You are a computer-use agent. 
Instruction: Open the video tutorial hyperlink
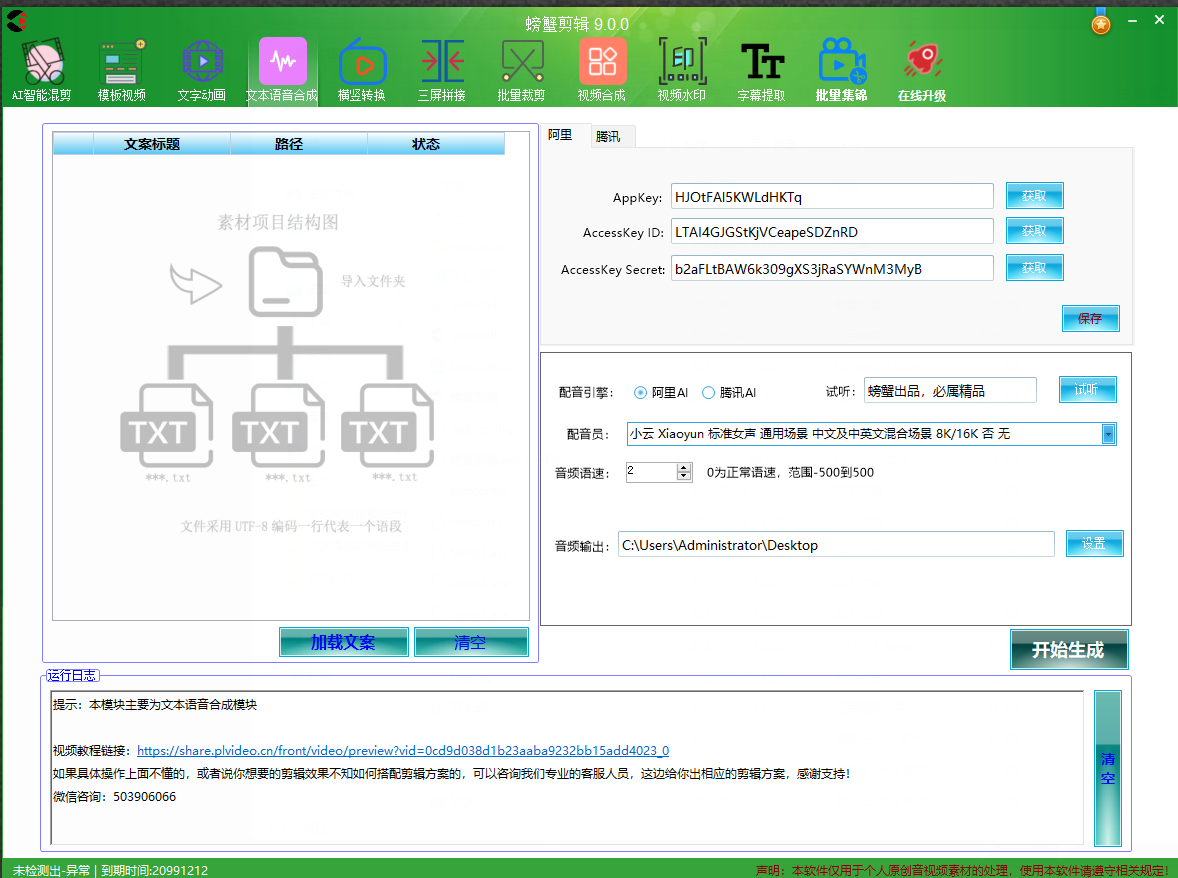[402, 751]
